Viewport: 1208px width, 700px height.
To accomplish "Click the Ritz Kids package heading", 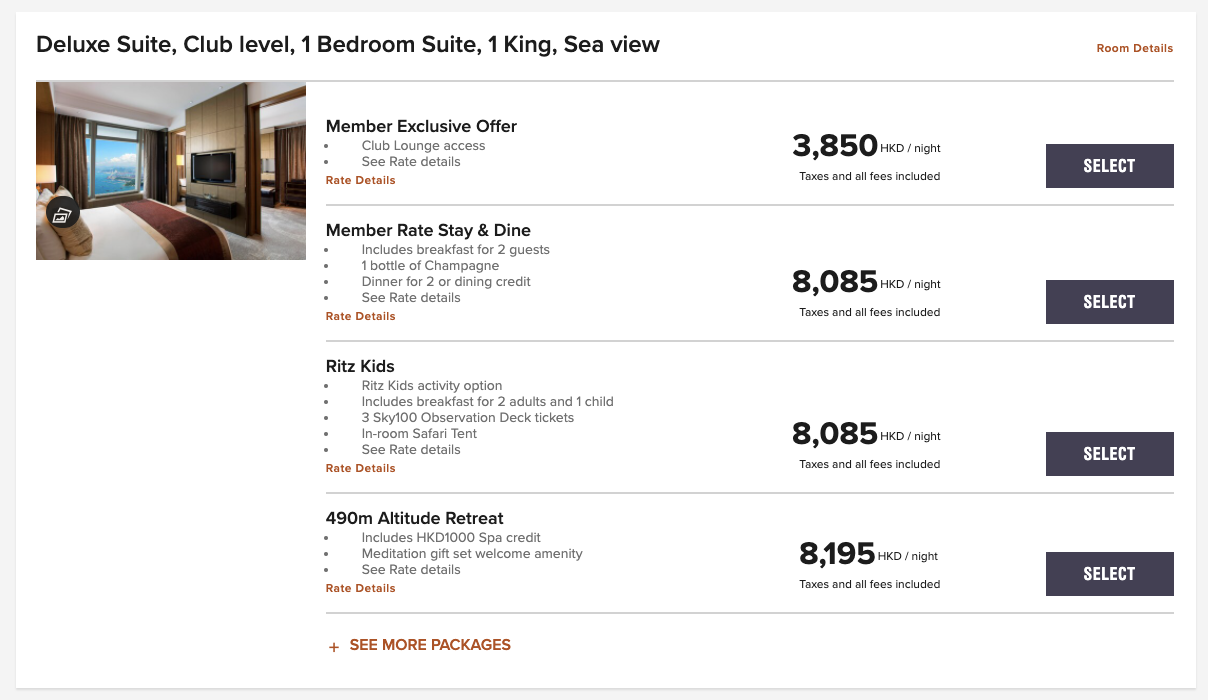I will (360, 366).
